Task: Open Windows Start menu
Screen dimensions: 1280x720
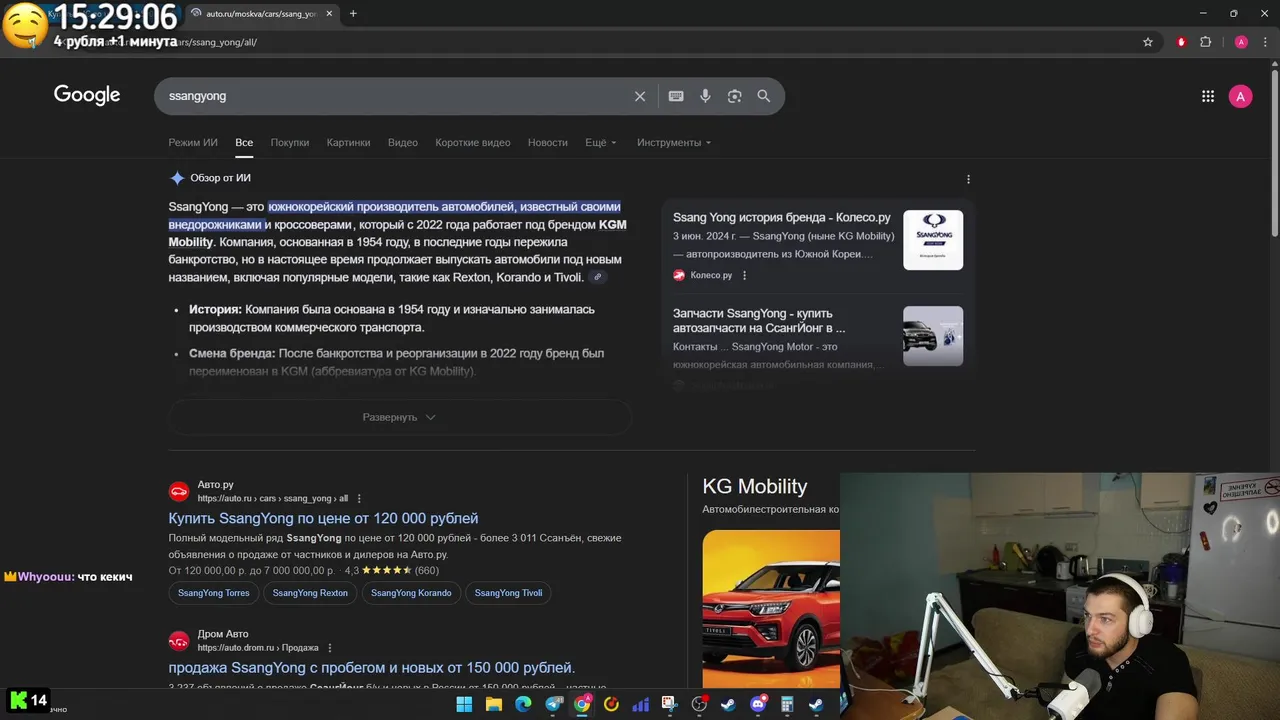Action: click(x=464, y=704)
